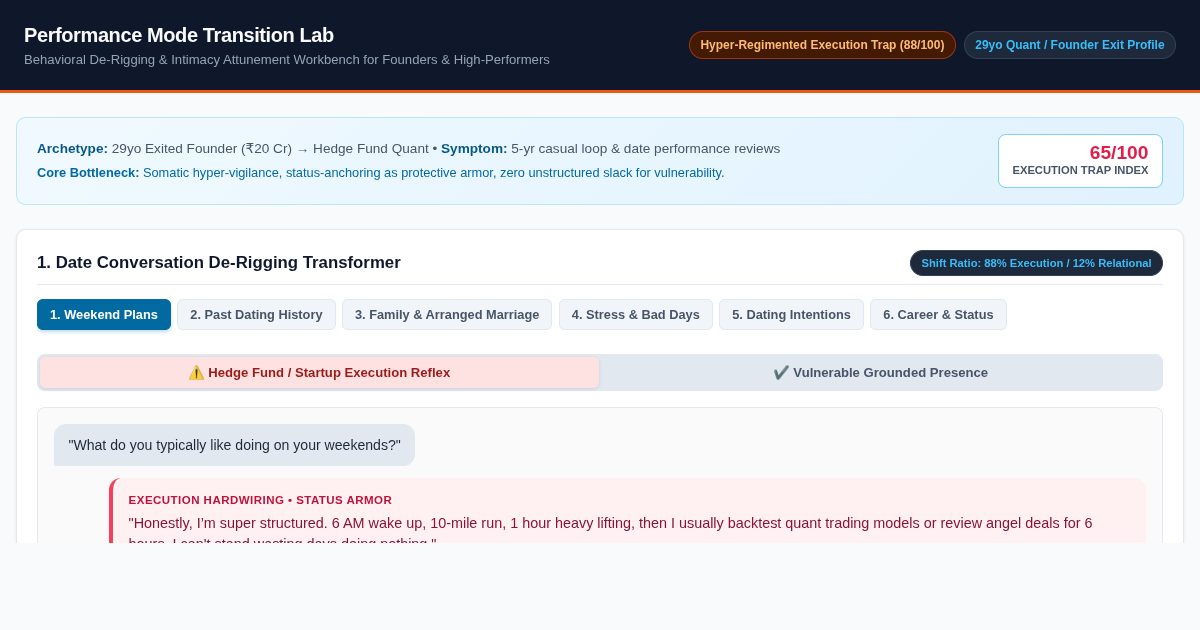Image resolution: width=1200 pixels, height=630 pixels.
Task: Switch to Family & Arranged Marriage tab
Action: (x=447, y=315)
